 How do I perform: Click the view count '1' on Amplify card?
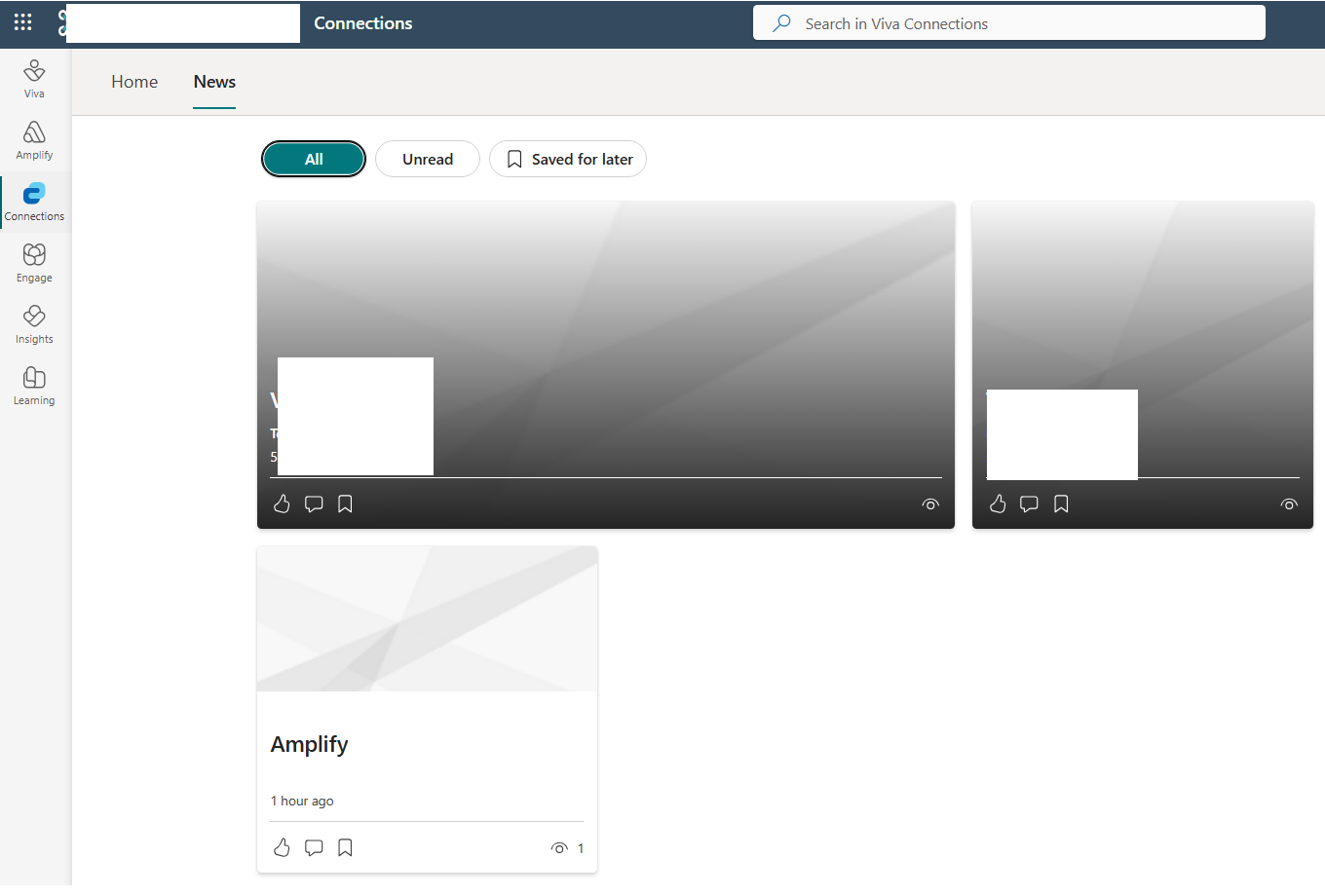click(x=581, y=848)
